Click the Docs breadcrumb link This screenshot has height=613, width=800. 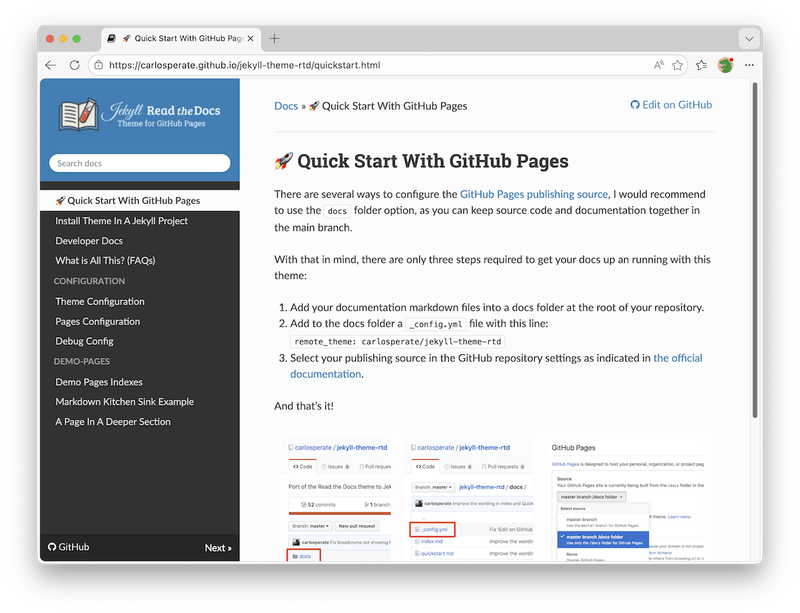pyautogui.click(x=286, y=106)
